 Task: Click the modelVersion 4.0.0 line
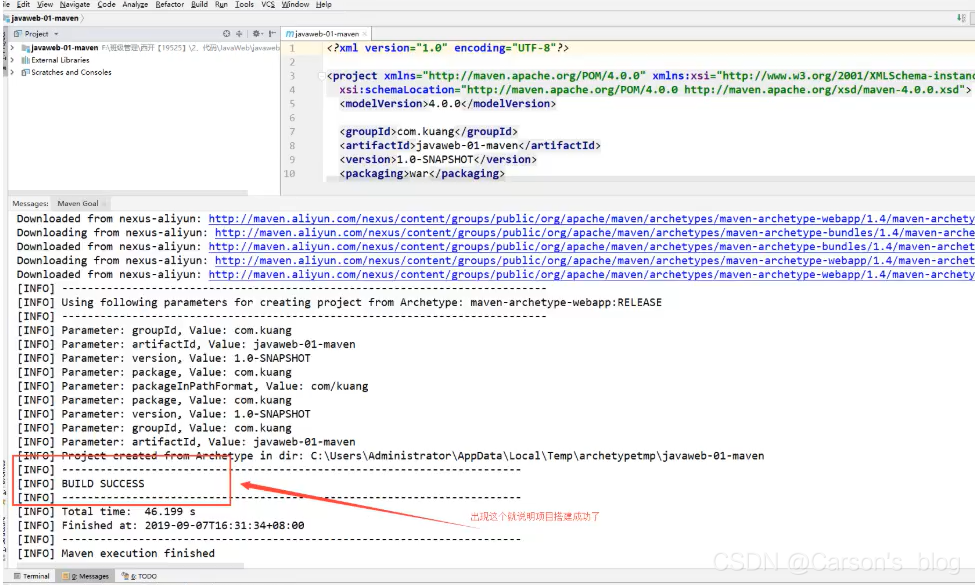pyautogui.click(x=448, y=104)
